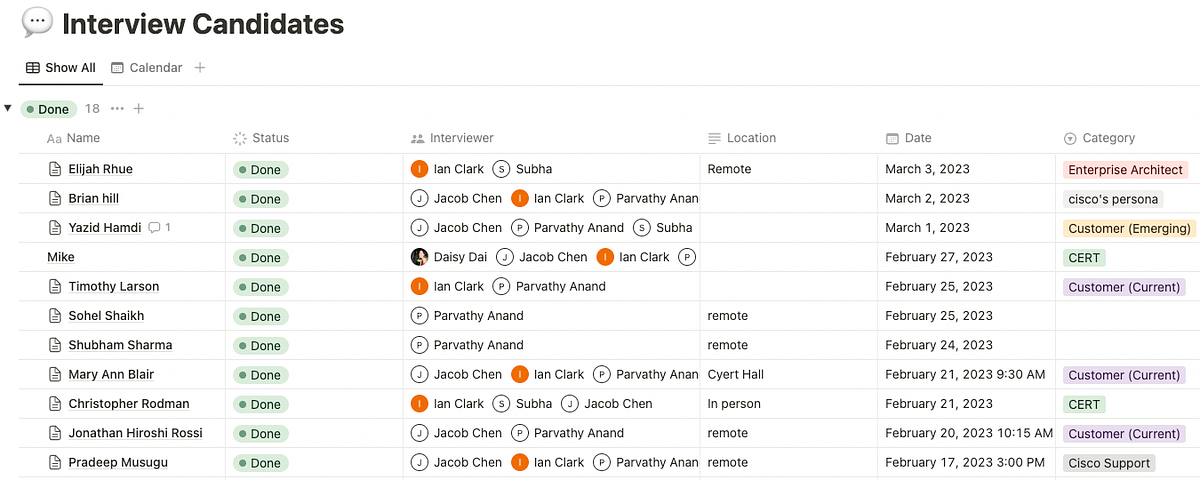Click the Interviewer column people icon
1200x480 pixels.
click(x=418, y=139)
